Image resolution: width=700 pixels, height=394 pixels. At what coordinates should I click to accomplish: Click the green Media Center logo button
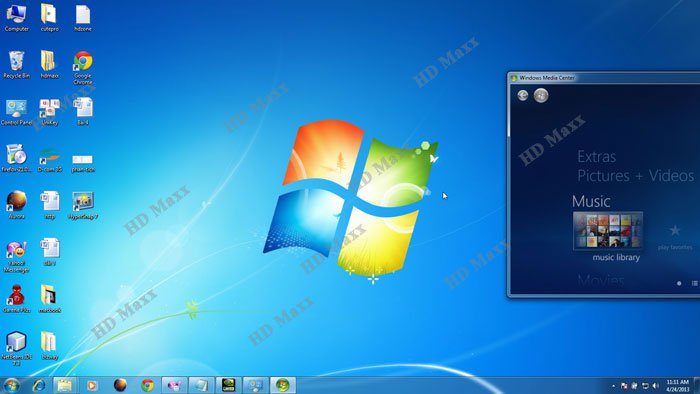pos(541,95)
